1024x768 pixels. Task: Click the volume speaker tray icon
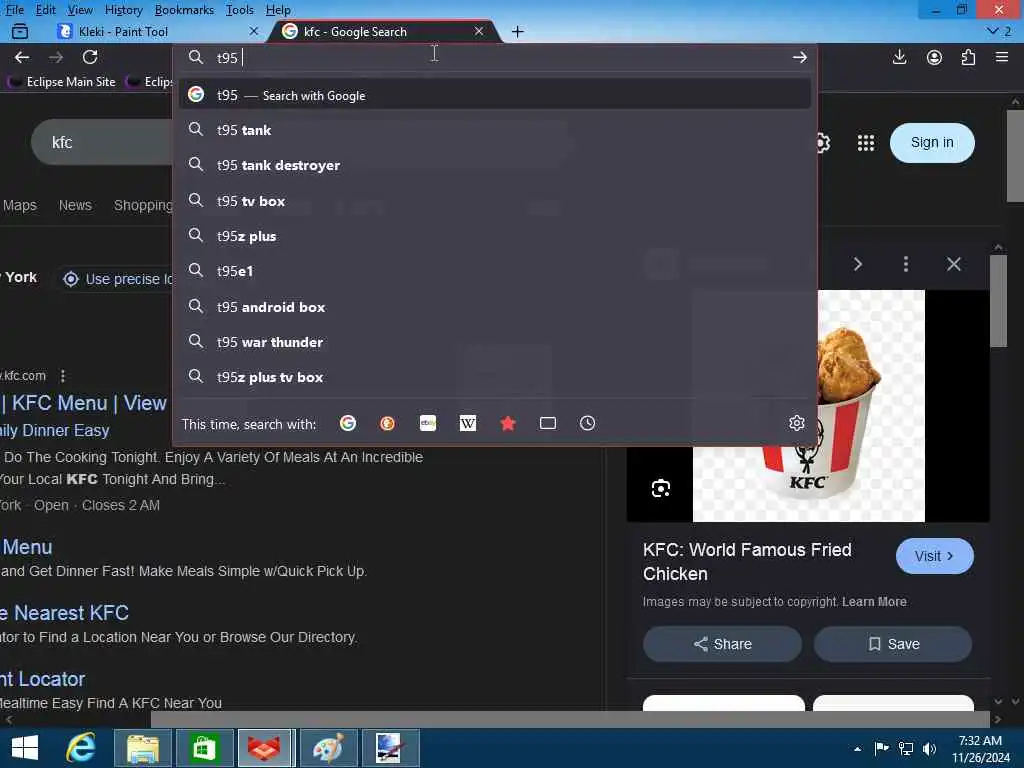pyautogui.click(x=929, y=748)
